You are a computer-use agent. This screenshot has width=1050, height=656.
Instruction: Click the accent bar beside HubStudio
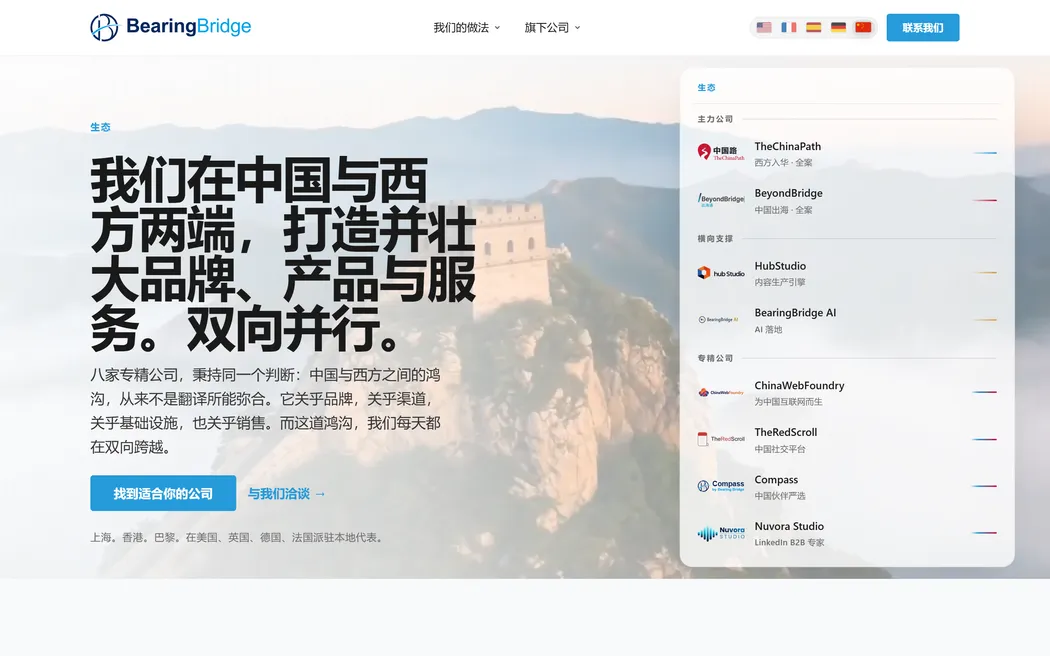(984, 273)
